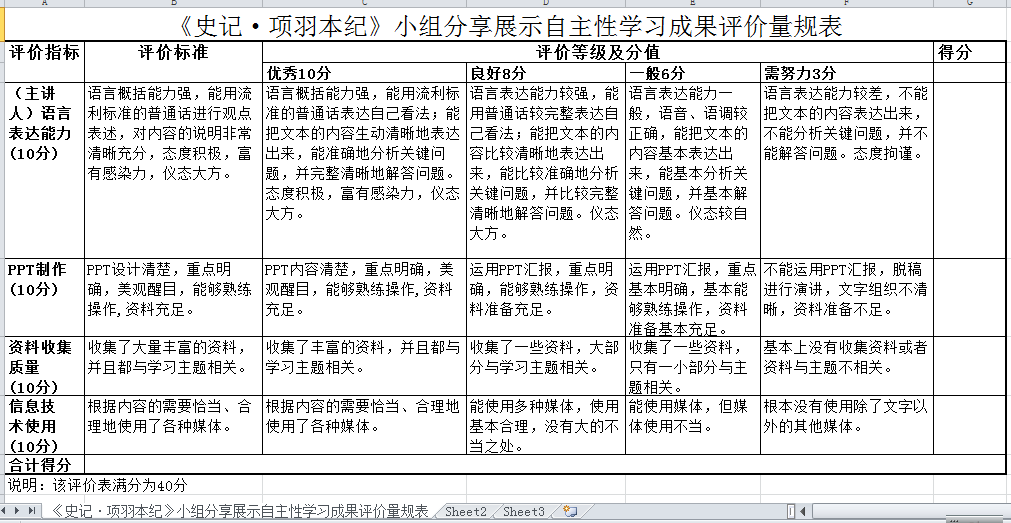Click the tab bar split handle
Viewport: 1011px width, 523px height.
coord(790,511)
